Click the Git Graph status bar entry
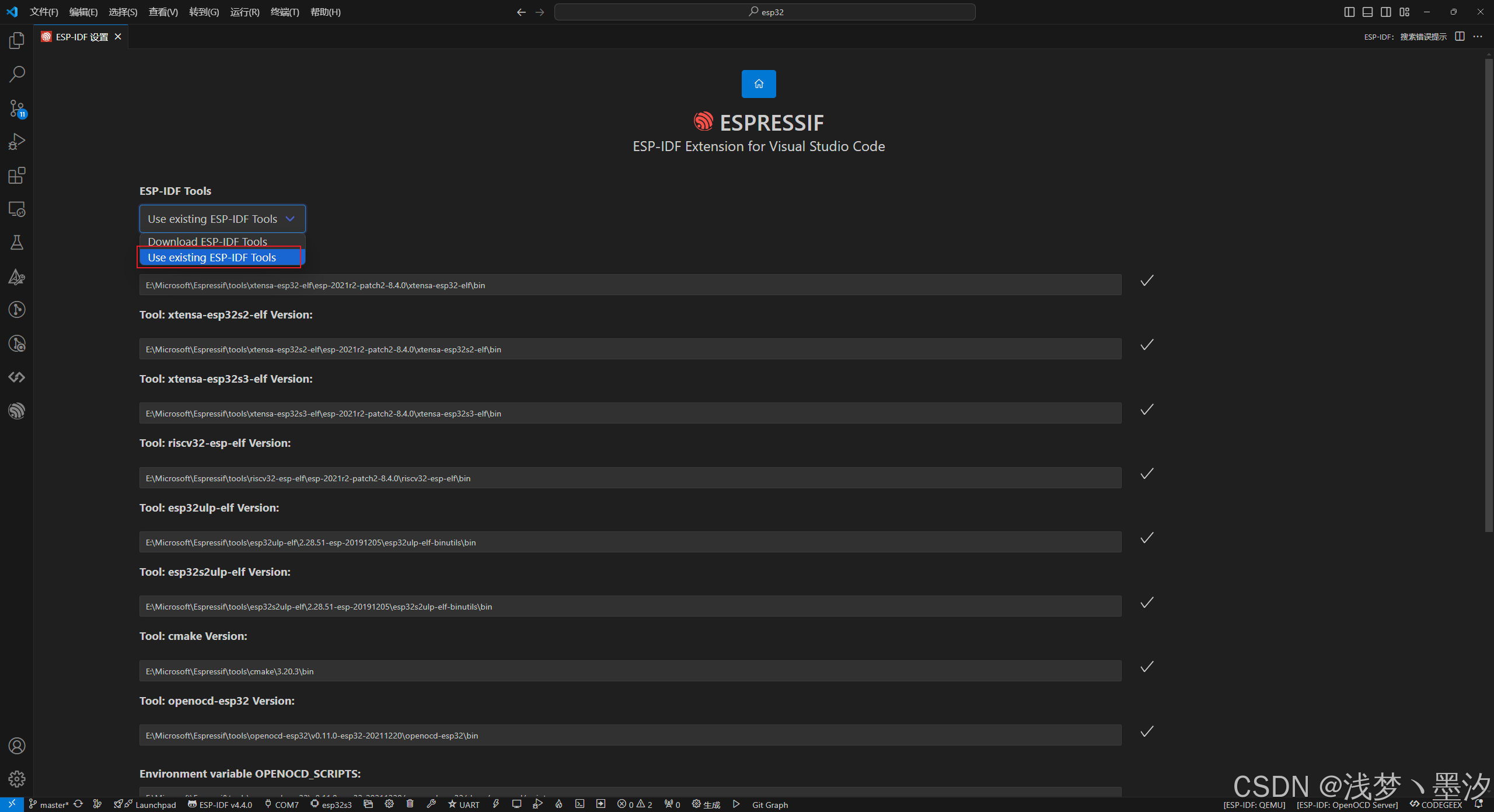This screenshot has width=1494, height=812. (x=769, y=804)
